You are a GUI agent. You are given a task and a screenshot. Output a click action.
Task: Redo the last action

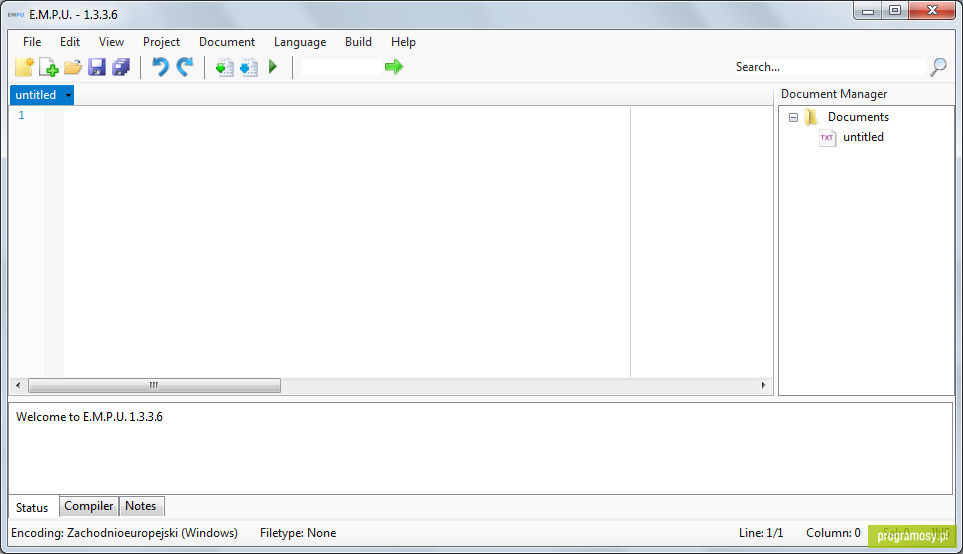[185, 66]
